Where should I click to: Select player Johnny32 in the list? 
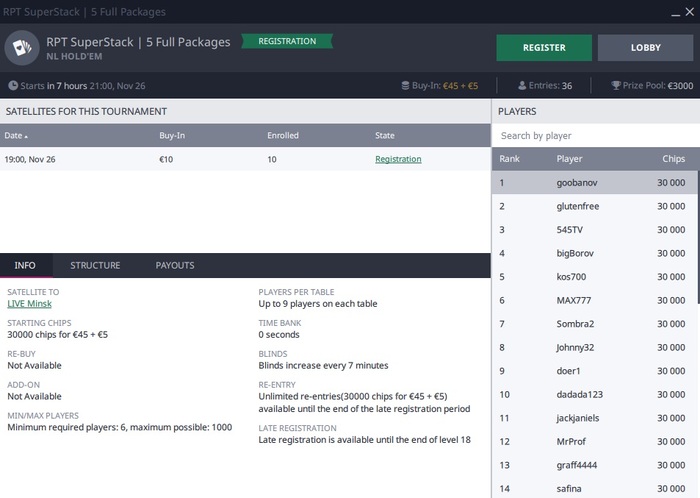click(x=594, y=348)
